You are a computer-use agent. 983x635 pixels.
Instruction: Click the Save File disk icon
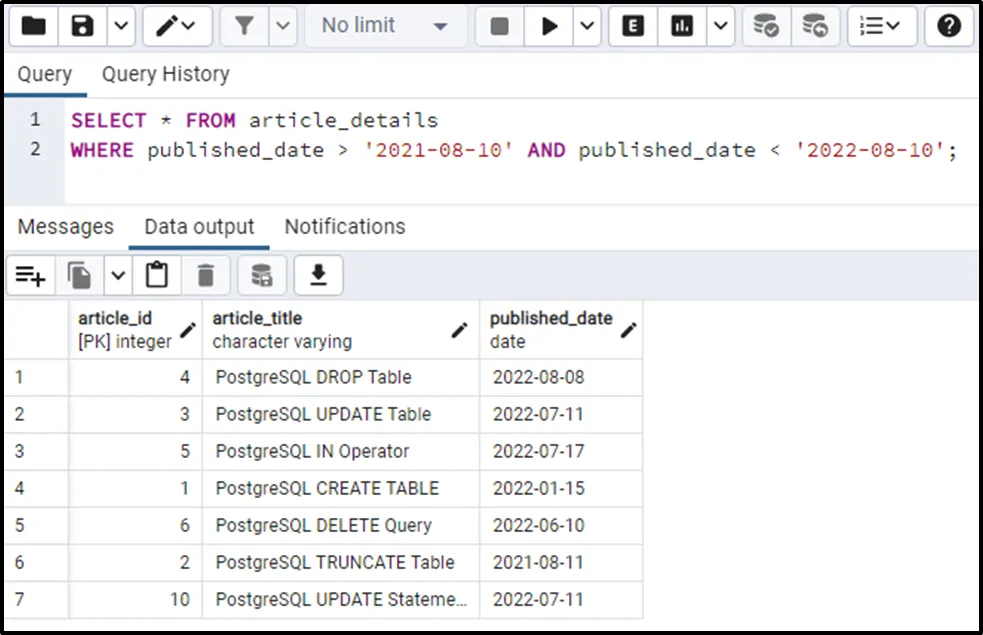click(82, 26)
